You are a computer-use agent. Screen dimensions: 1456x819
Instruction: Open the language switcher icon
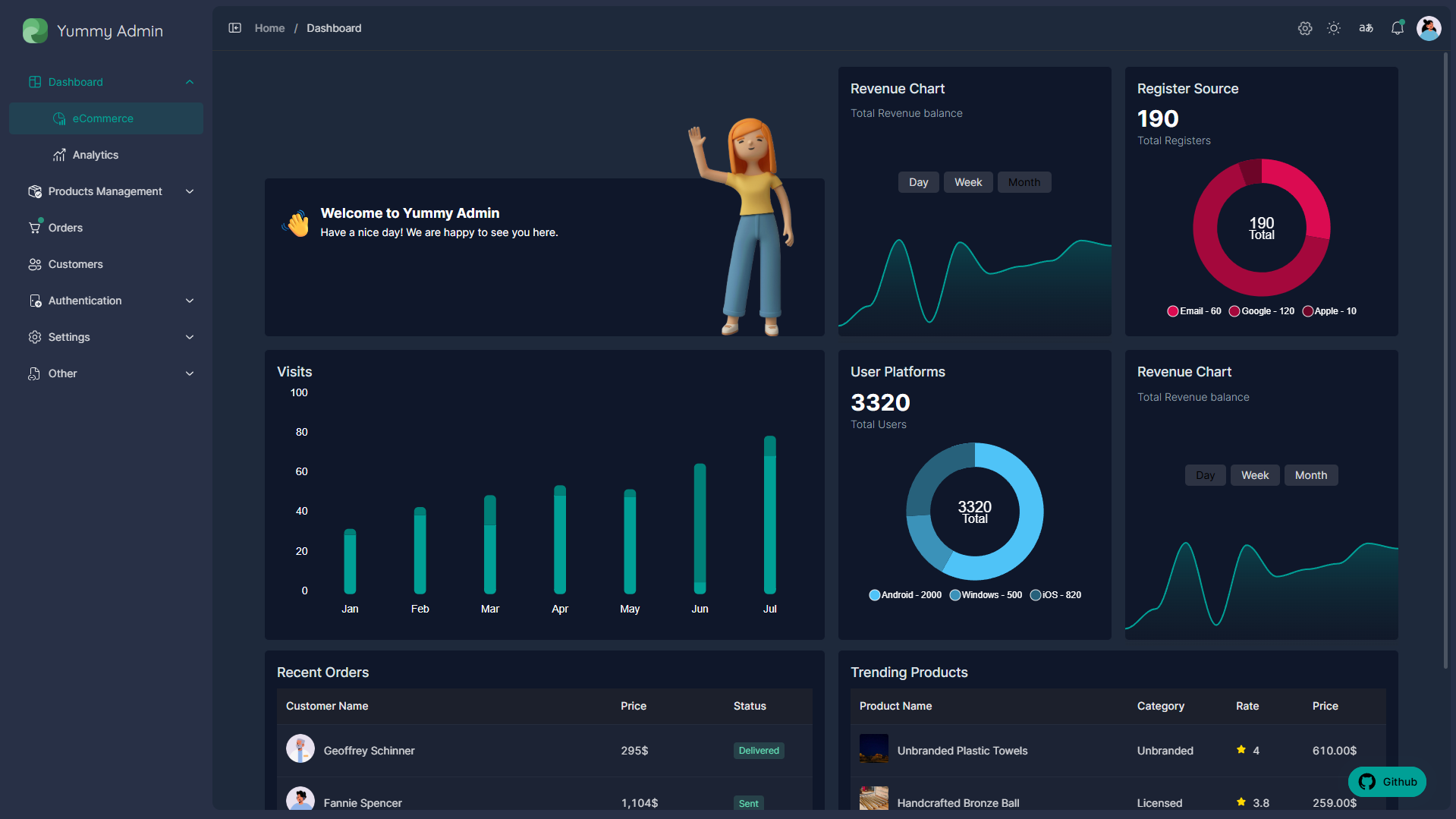(1366, 28)
